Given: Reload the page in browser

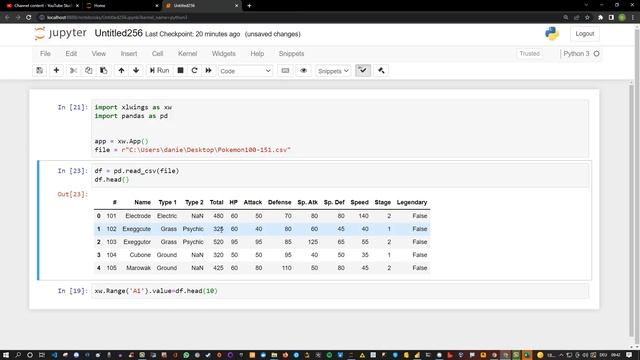Looking at the screenshot, I should tap(29, 18).
